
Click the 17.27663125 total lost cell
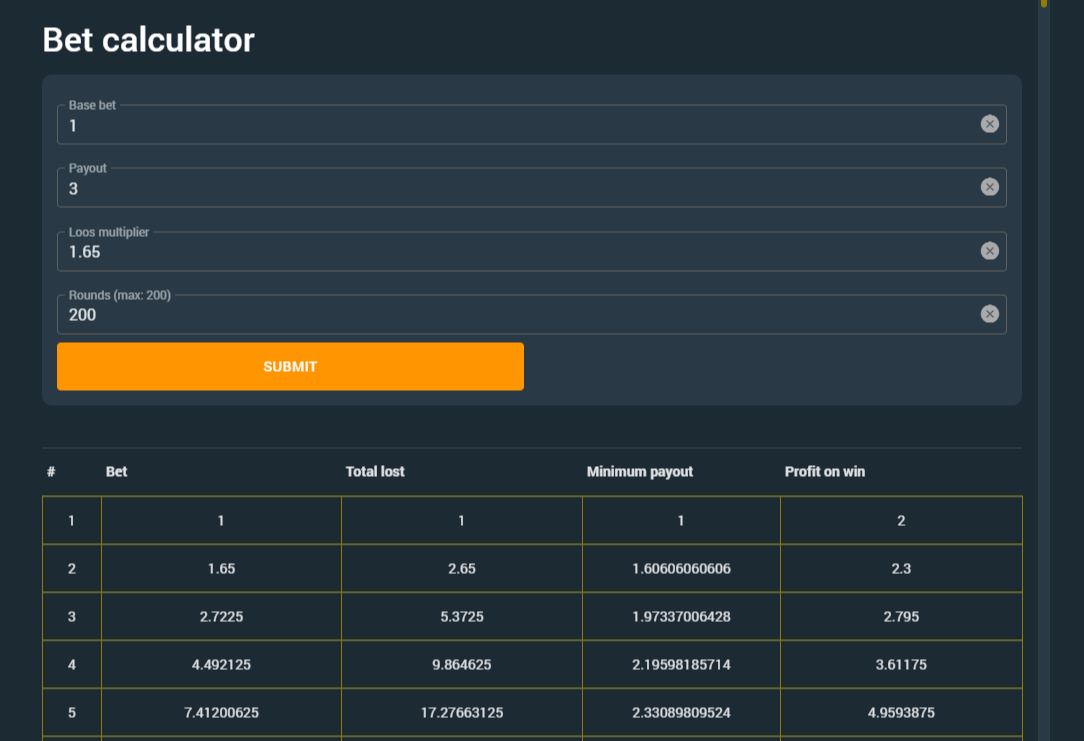pos(461,713)
